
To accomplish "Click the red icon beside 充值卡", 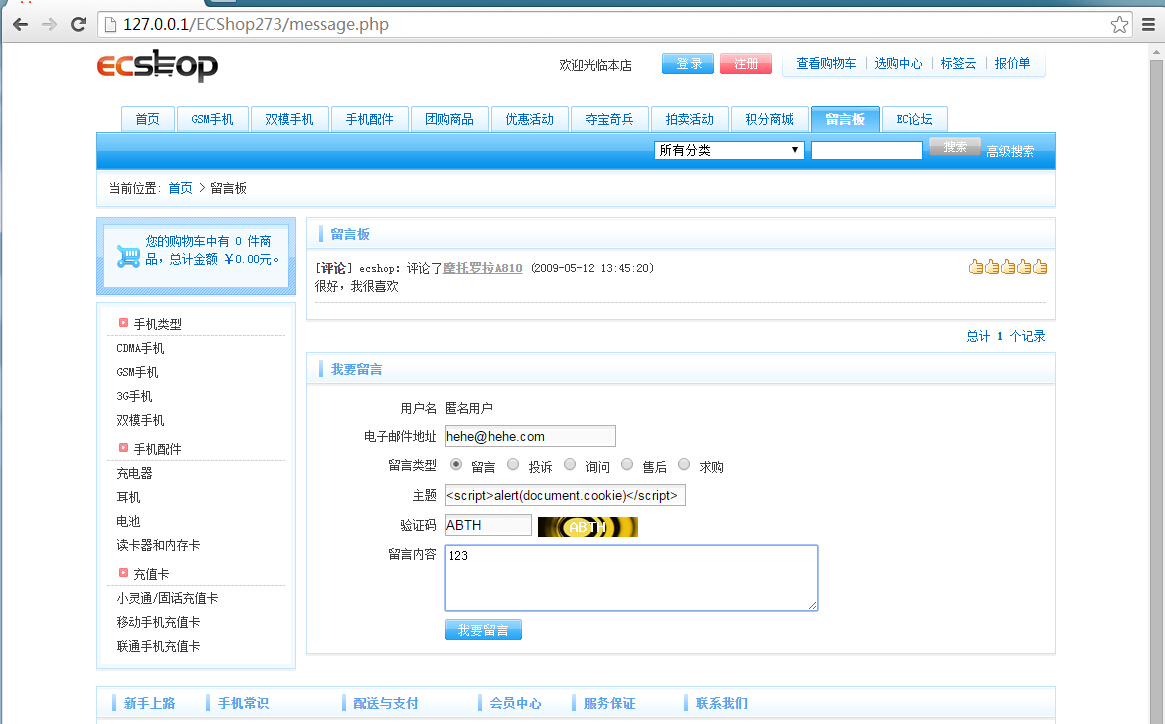I will 123,572.
